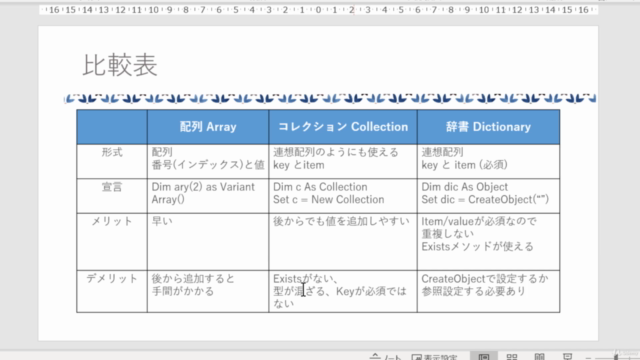This screenshot has height=360, width=640.
Task: Click cell text 後から追加すると
Action: pyautogui.click(x=193, y=279)
